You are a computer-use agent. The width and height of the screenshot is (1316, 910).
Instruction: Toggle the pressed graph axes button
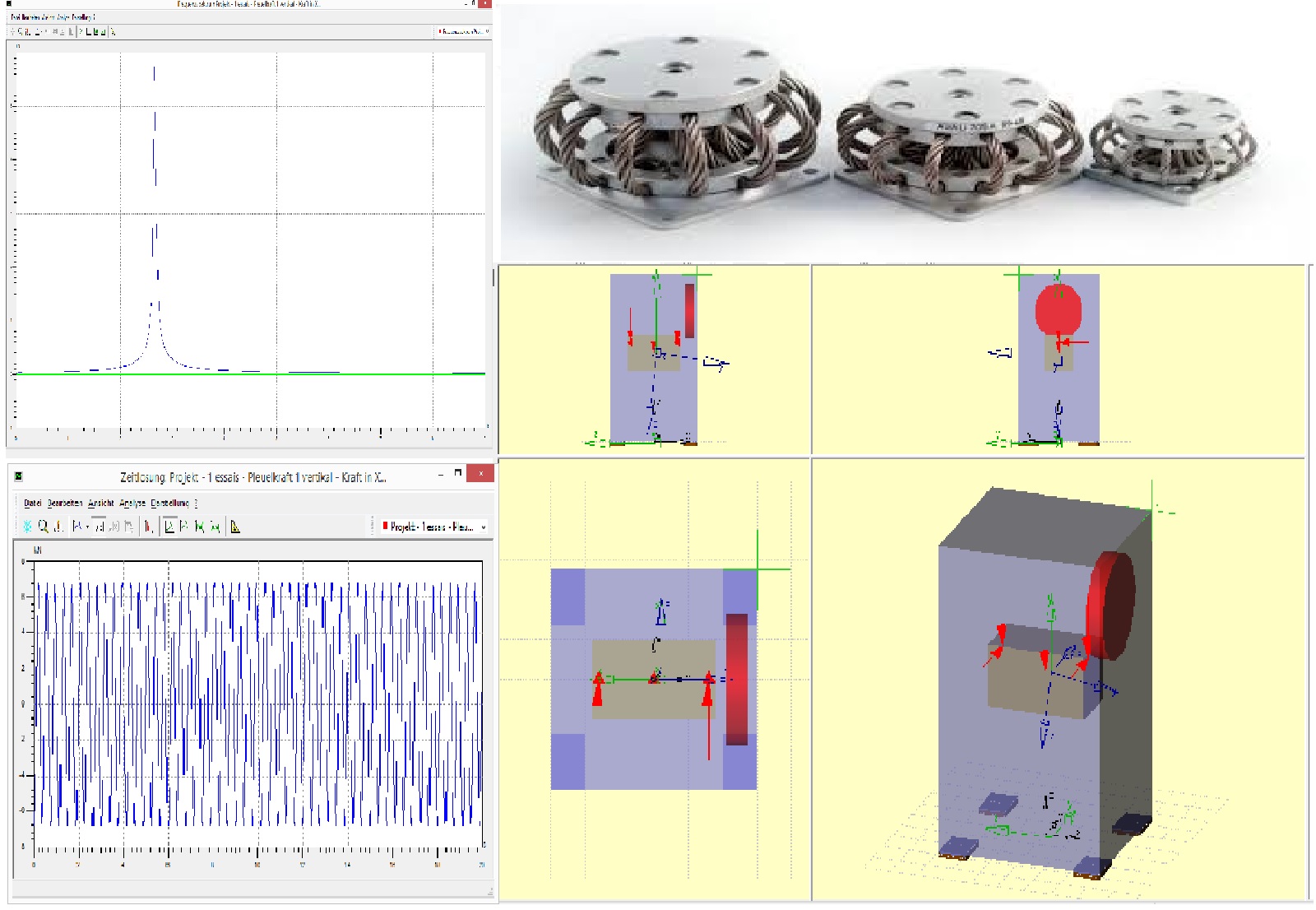(169, 527)
